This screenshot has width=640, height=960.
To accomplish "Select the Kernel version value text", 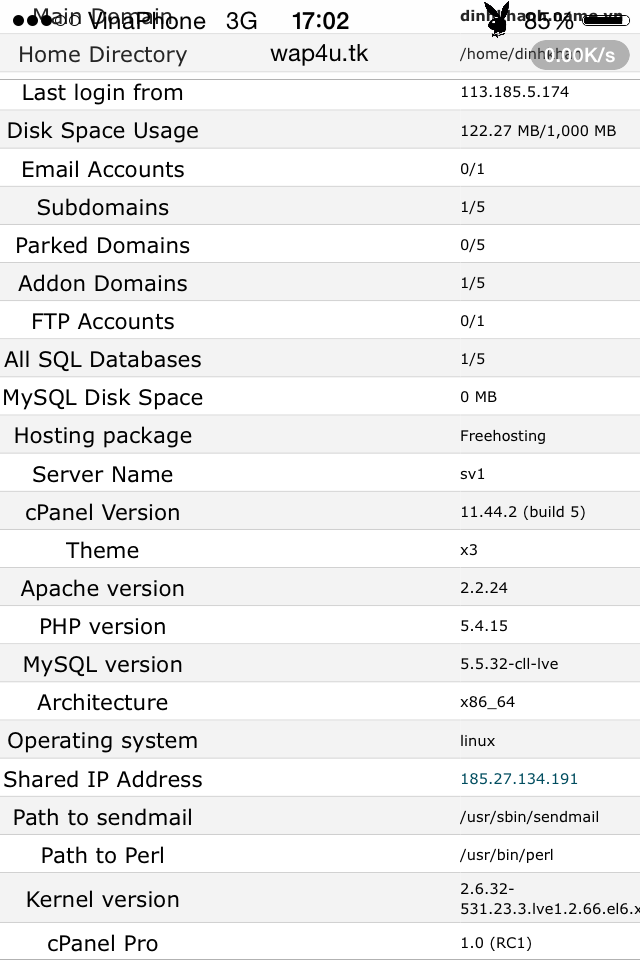I will pyautogui.click(x=544, y=899).
